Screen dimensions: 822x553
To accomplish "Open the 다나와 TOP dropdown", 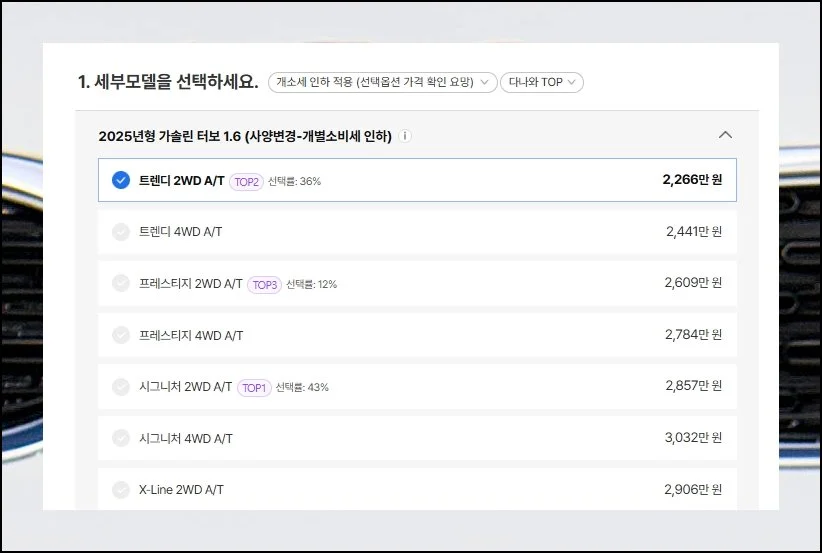I will pyautogui.click(x=543, y=82).
